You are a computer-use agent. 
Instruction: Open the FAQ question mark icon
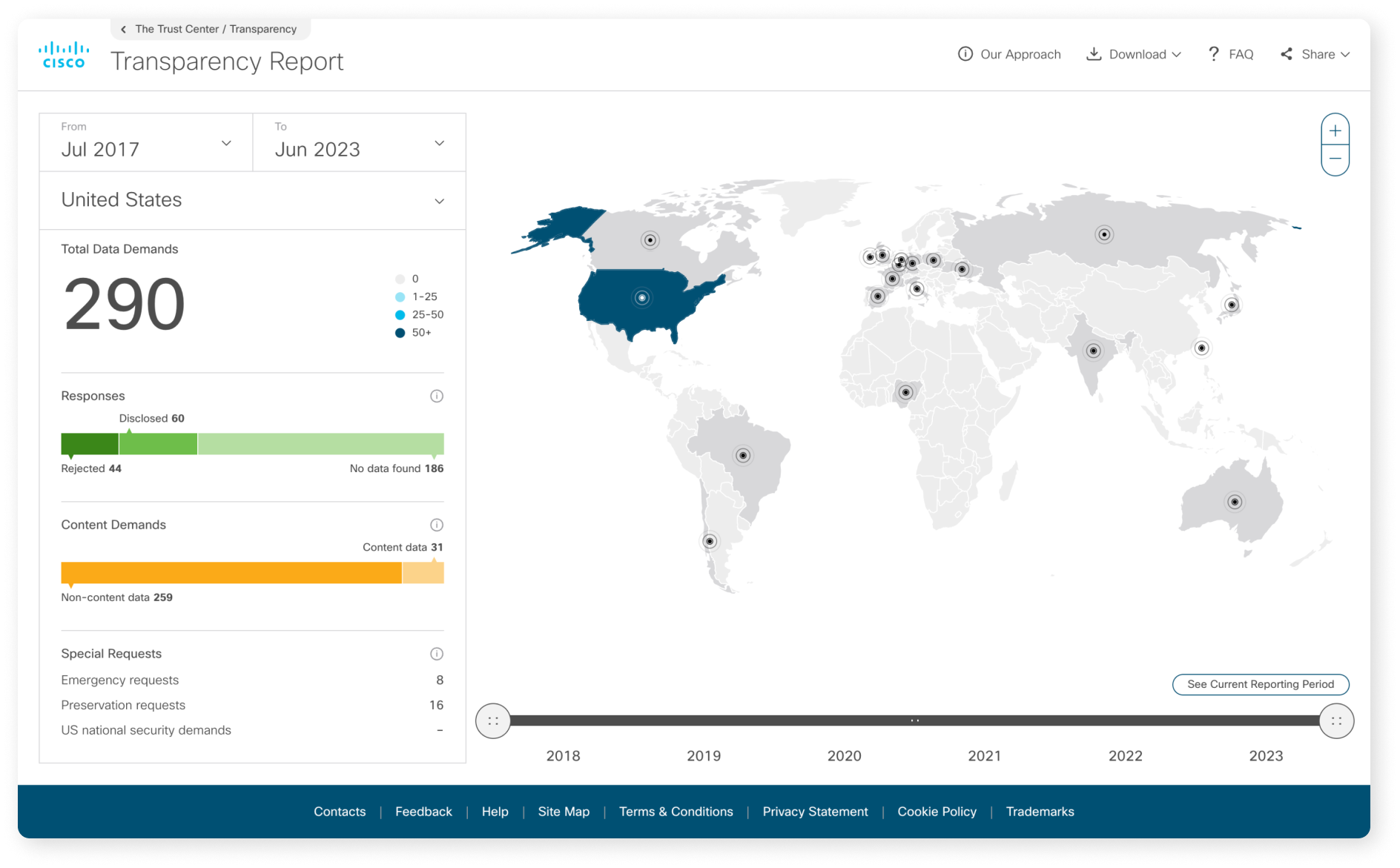tap(1213, 53)
